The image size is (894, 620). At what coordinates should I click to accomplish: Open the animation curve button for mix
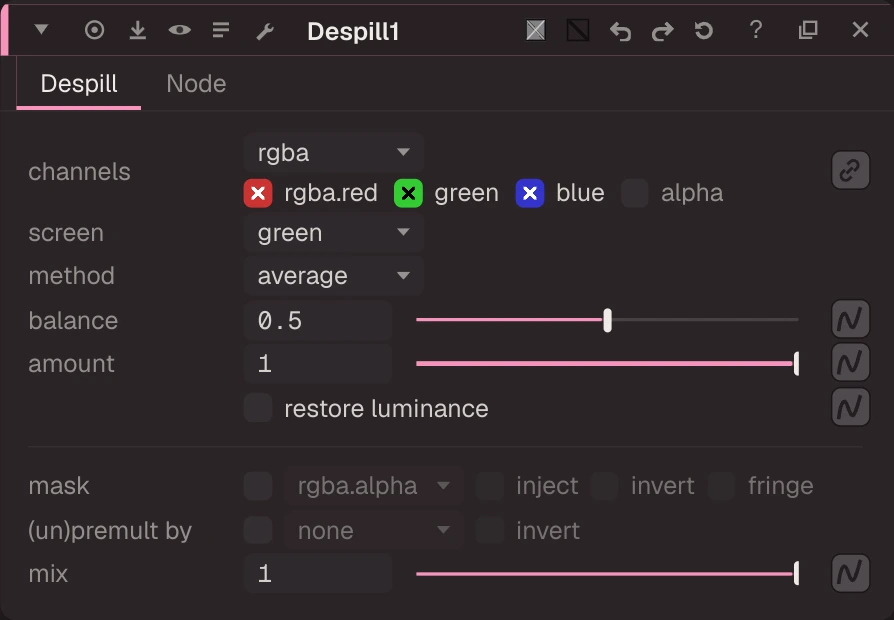pyautogui.click(x=850, y=573)
